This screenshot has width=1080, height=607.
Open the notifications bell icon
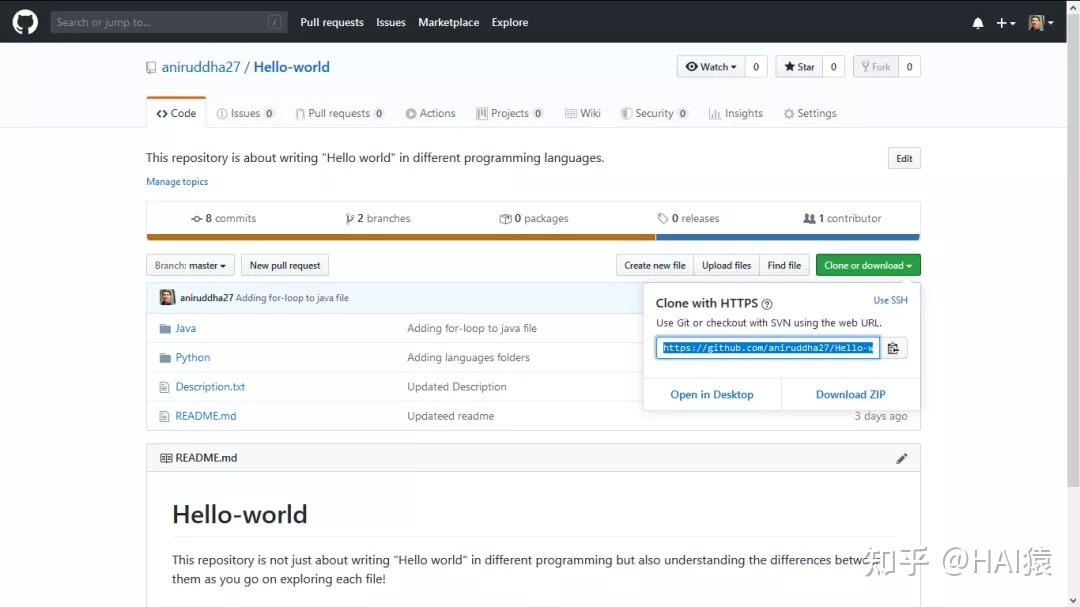click(x=977, y=22)
